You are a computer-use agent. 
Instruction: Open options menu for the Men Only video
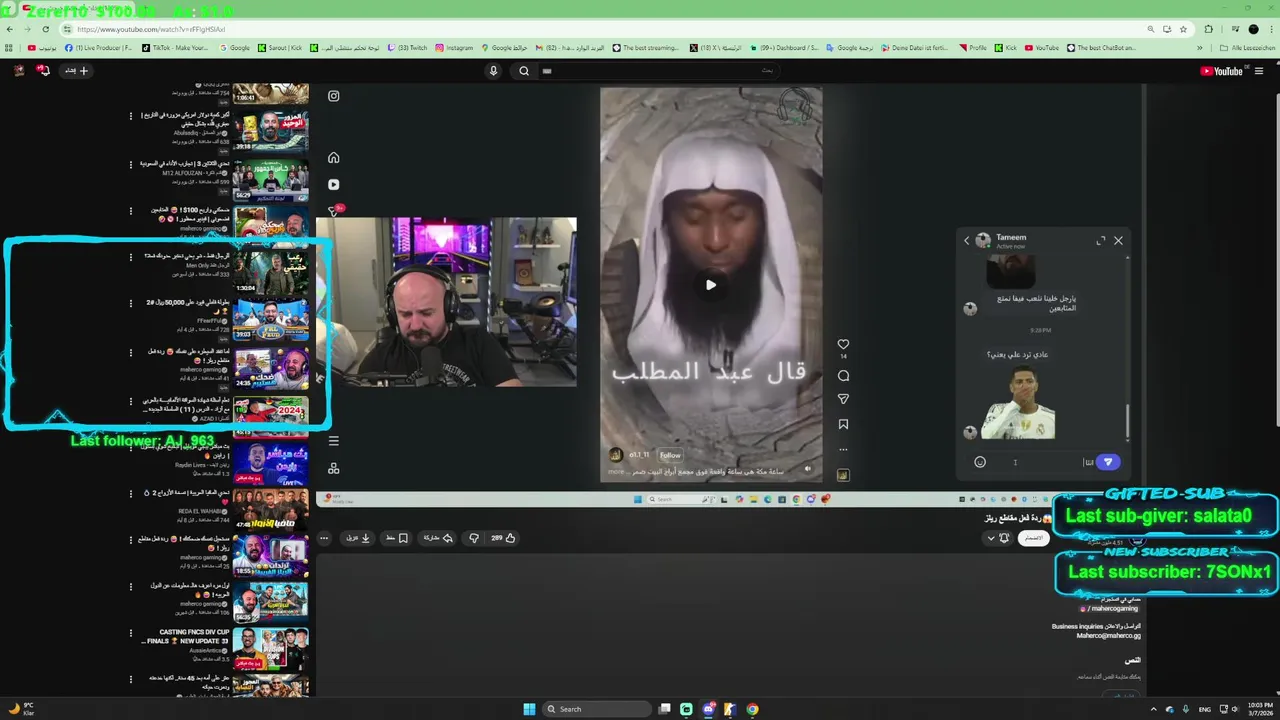pos(130,257)
